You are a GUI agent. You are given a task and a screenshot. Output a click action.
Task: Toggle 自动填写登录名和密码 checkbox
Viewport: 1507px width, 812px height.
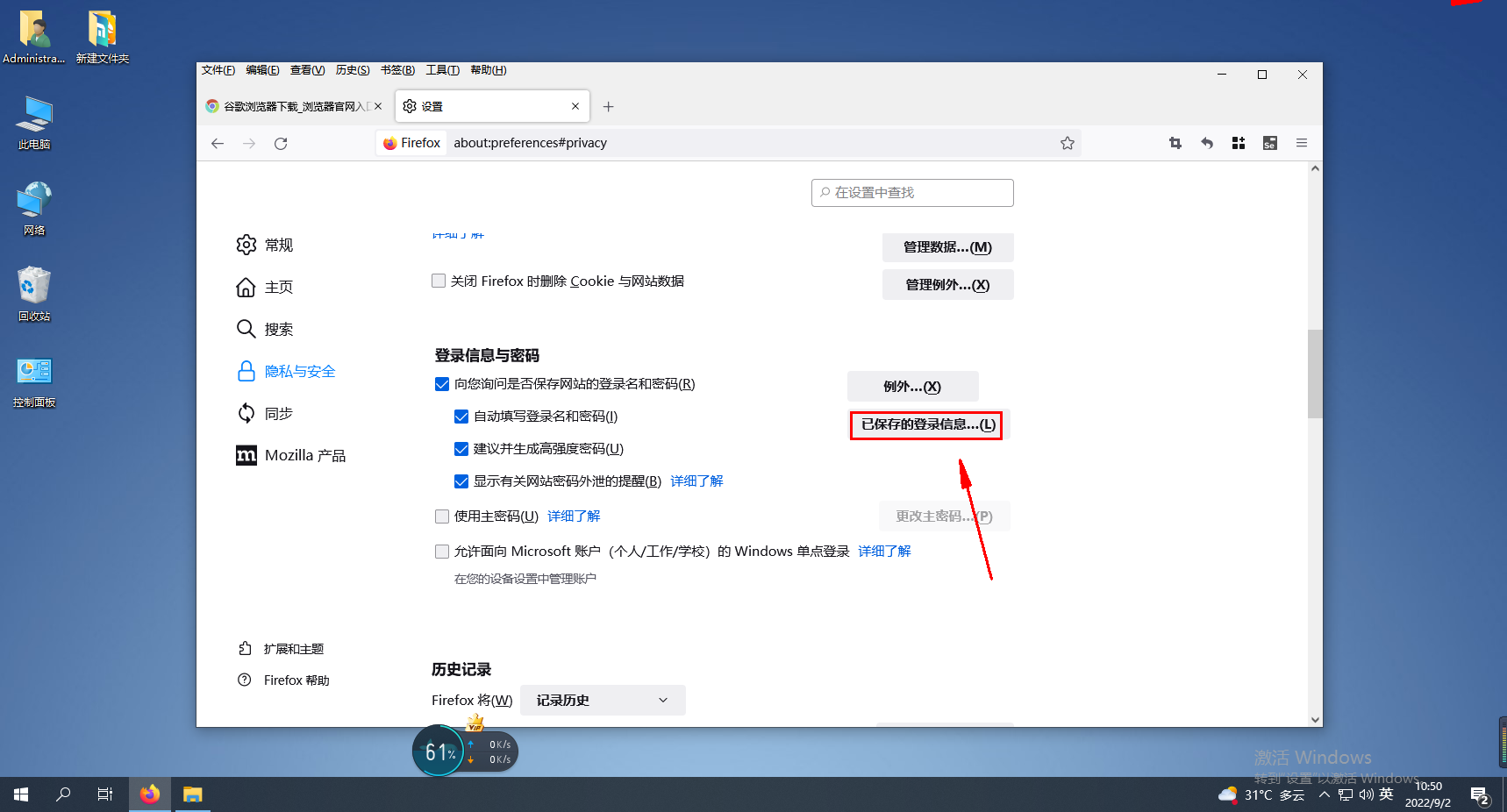point(461,417)
